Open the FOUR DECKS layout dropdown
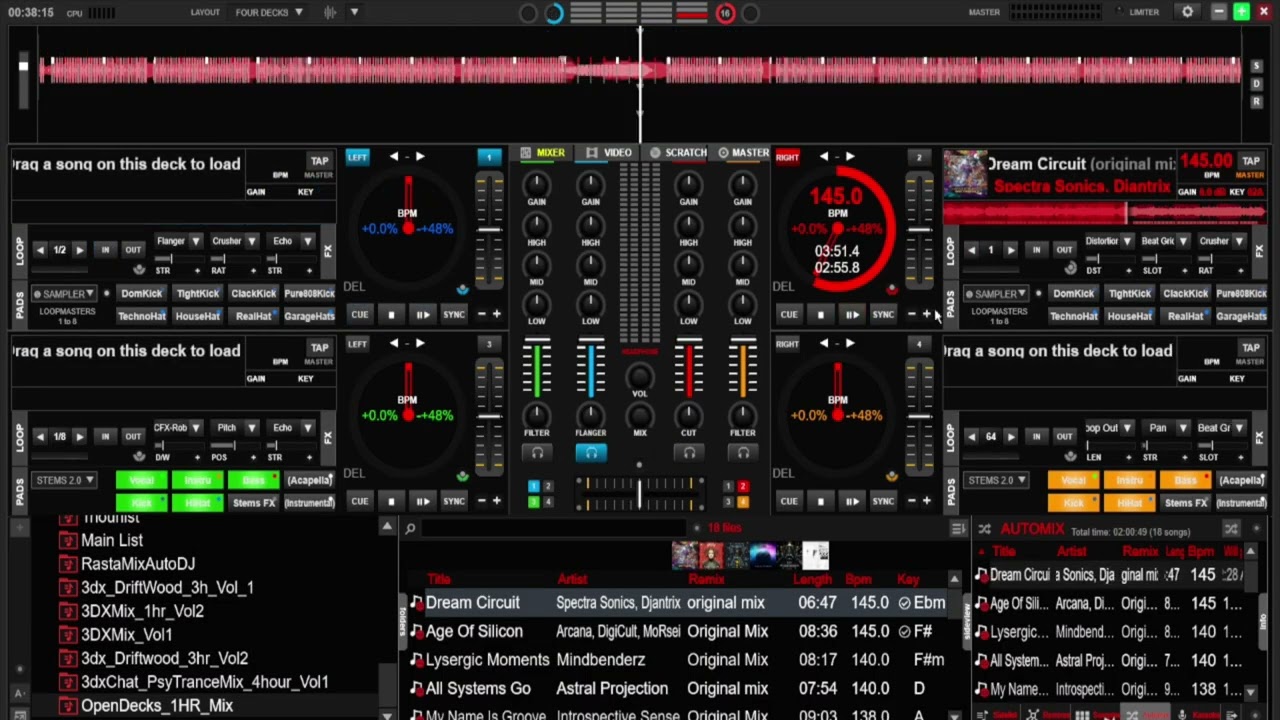The height and width of the screenshot is (720, 1280). (269, 12)
